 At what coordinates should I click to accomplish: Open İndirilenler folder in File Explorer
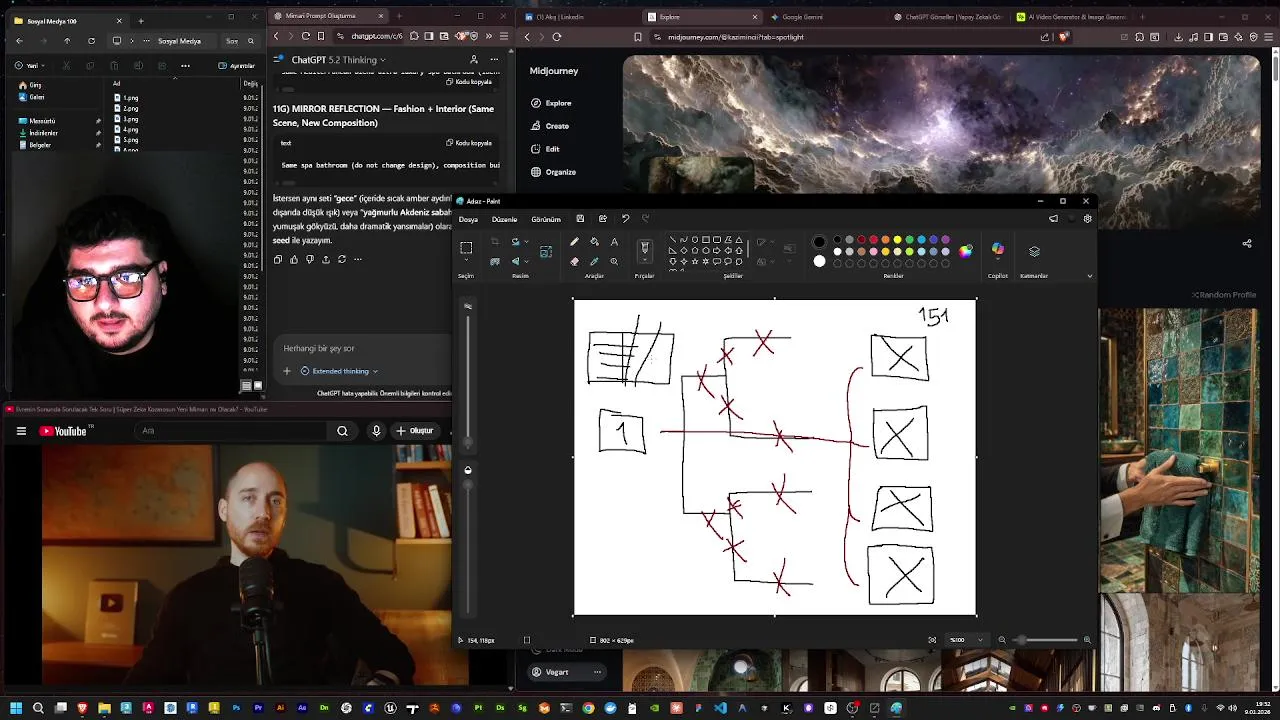[x=38, y=133]
